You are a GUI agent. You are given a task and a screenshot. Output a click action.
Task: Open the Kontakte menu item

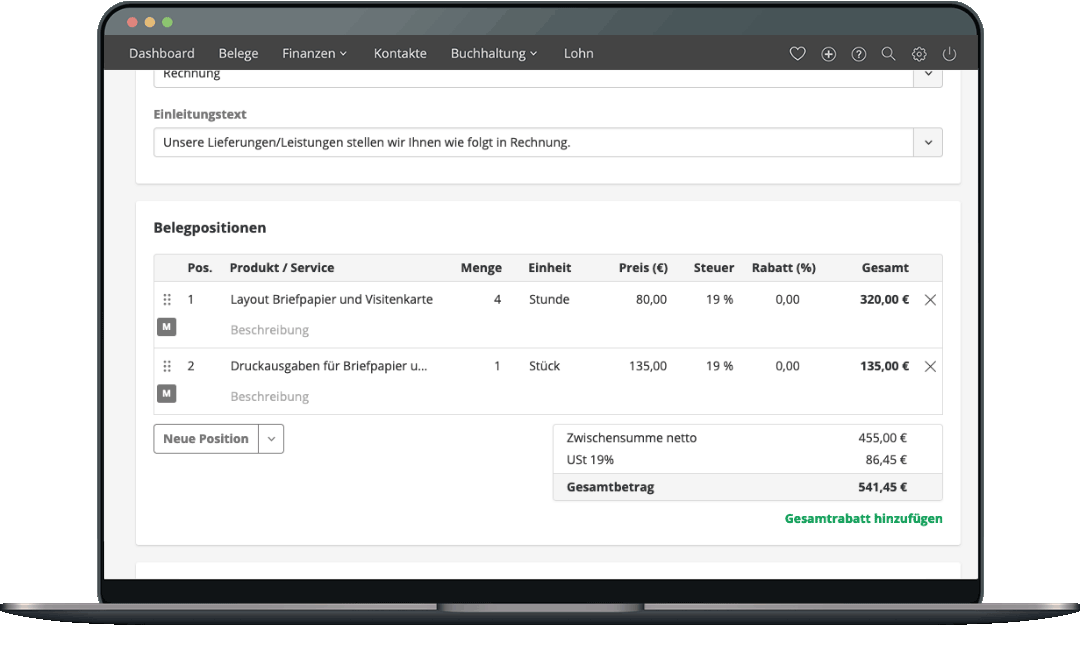[x=400, y=54]
